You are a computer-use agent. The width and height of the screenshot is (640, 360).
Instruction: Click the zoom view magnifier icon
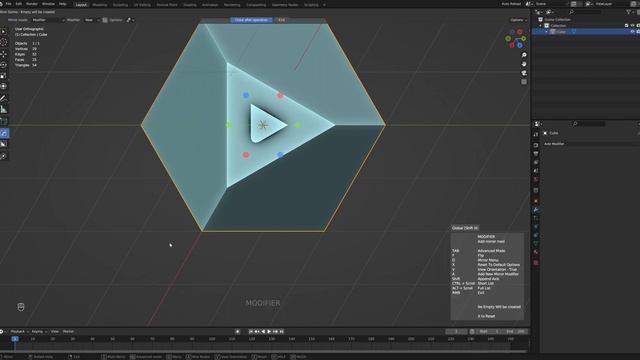click(524, 55)
